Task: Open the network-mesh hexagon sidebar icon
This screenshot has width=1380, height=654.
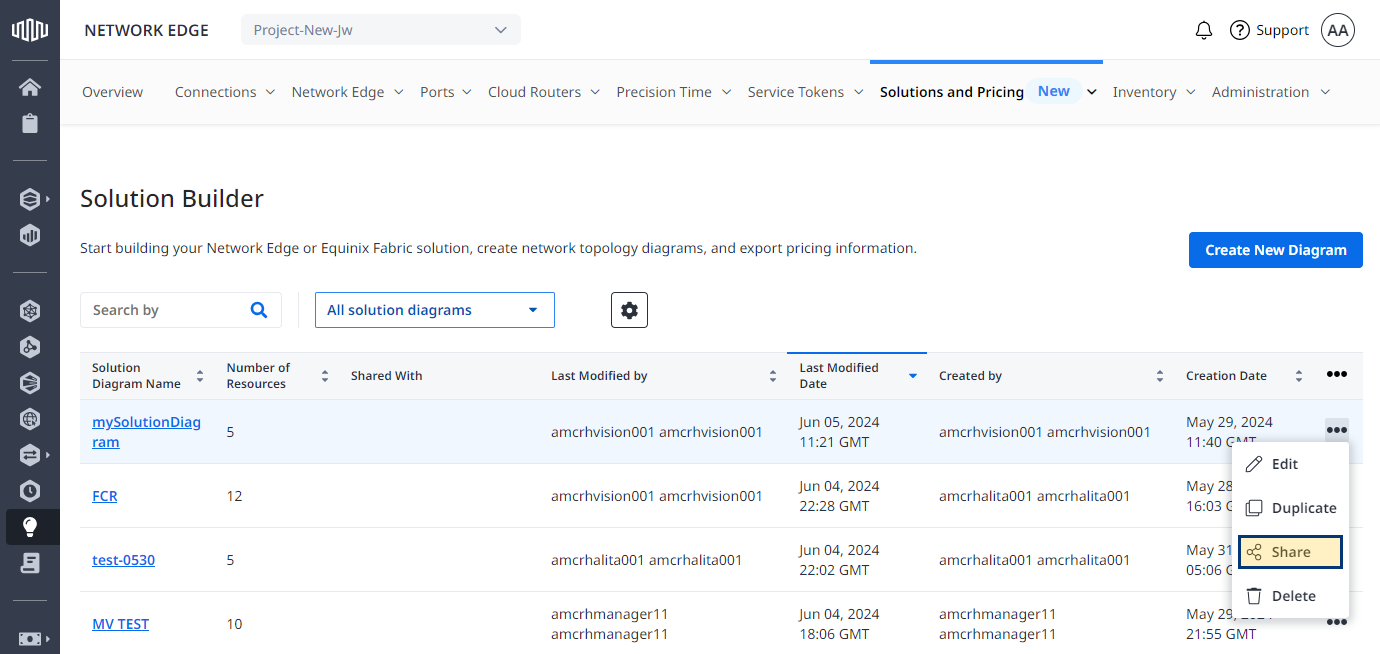Action: (30, 311)
